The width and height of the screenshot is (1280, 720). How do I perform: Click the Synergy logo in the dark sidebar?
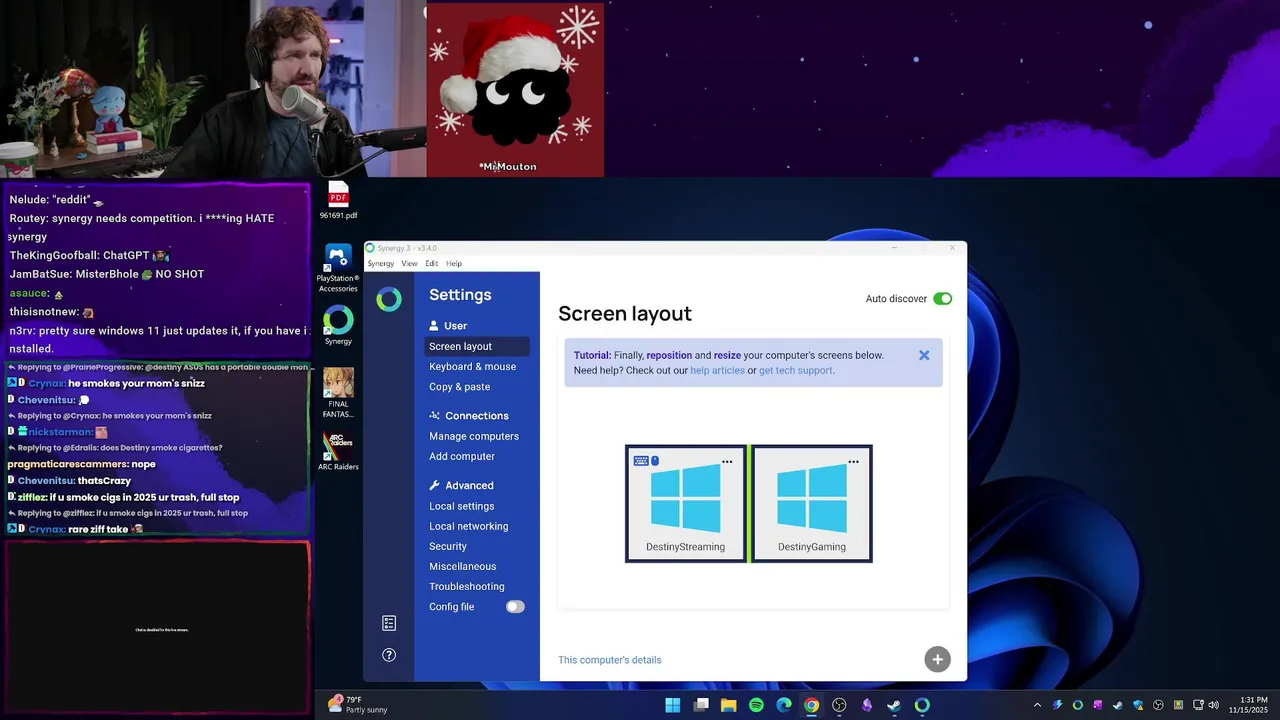(389, 298)
